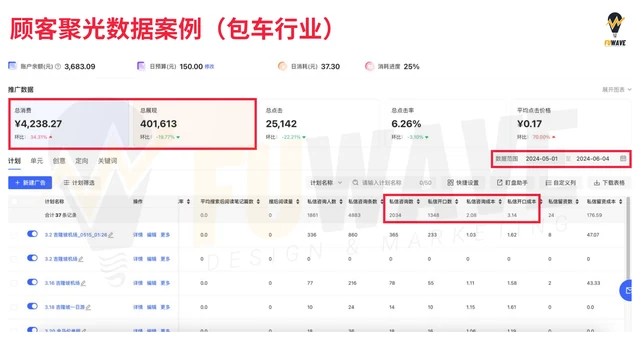Open the 计划名称 search-type dropdown
The width and height of the screenshot is (640, 360).
(325, 182)
